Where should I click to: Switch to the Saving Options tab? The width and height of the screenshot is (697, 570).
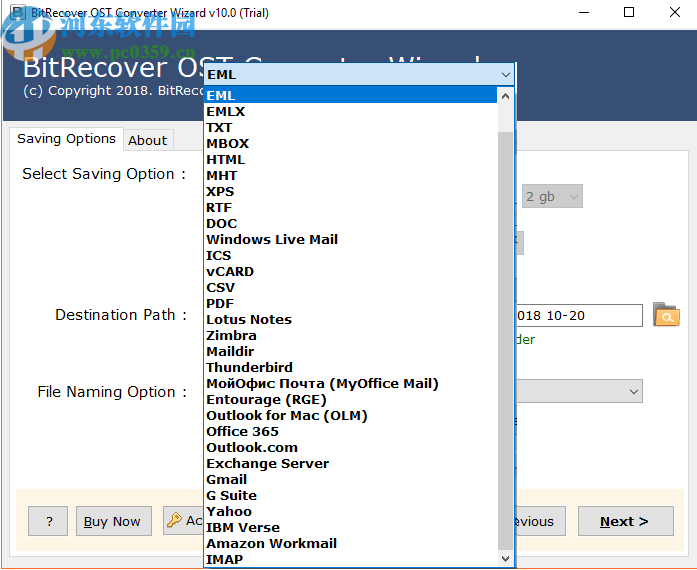click(66, 139)
